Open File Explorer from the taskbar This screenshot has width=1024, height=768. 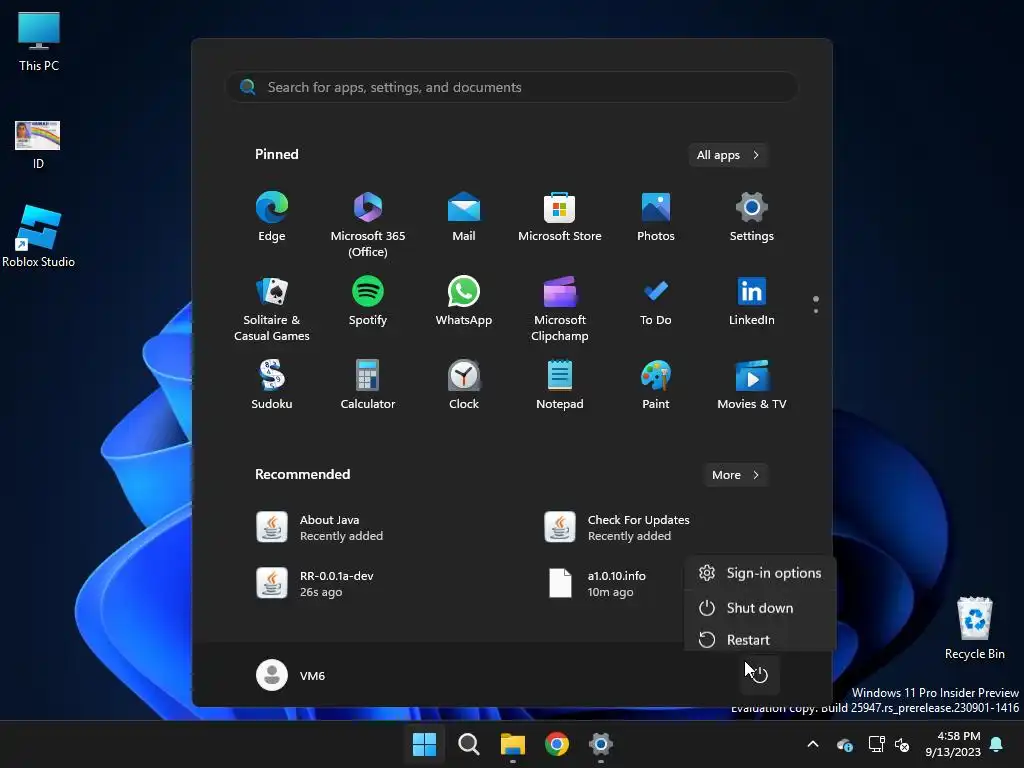coord(513,744)
